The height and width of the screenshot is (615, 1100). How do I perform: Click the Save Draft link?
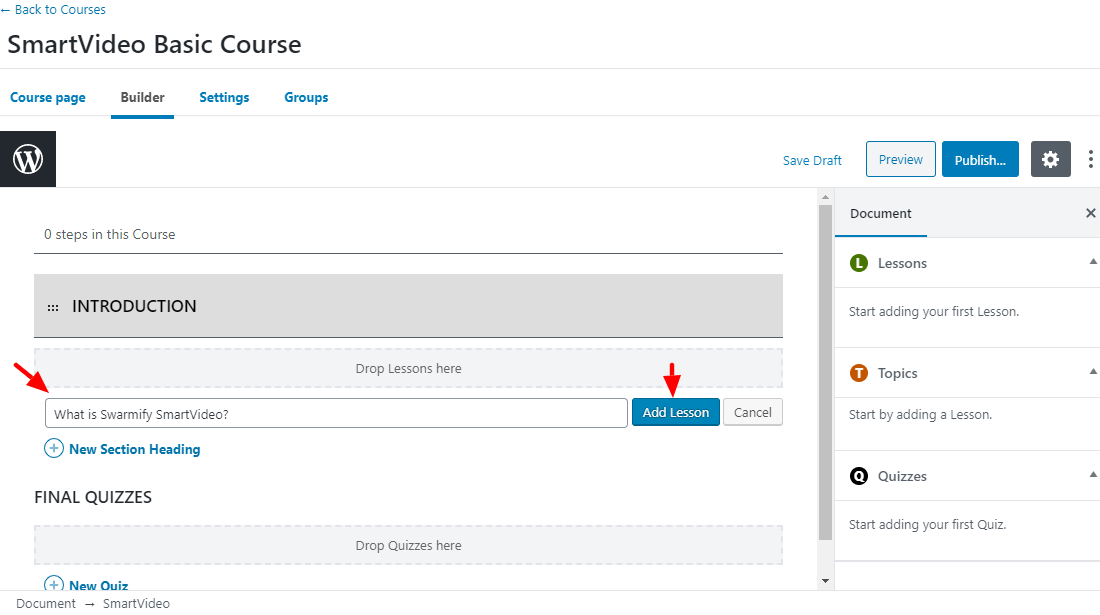pyautogui.click(x=812, y=161)
